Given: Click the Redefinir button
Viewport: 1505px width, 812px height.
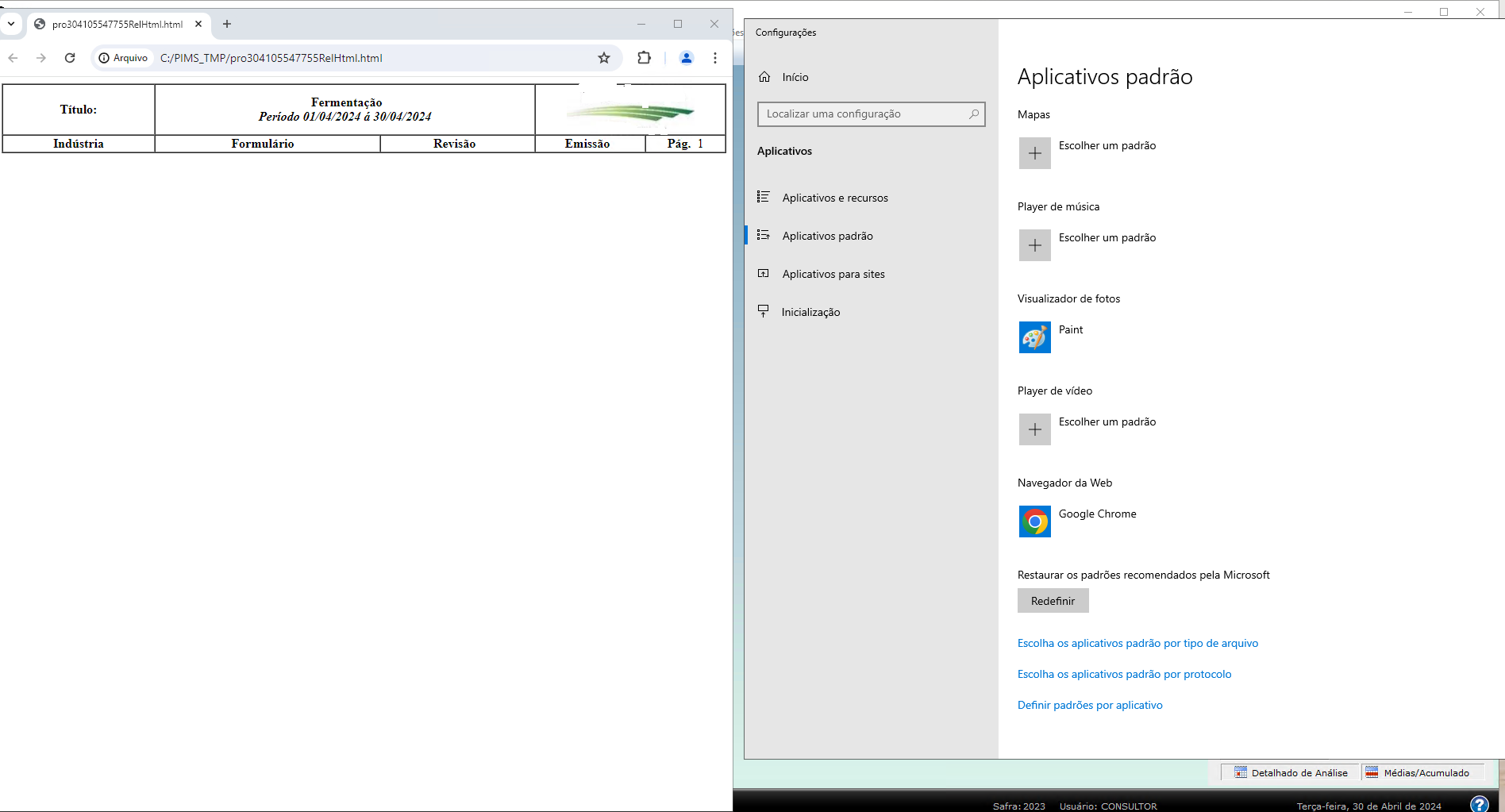Looking at the screenshot, I should click(x=1053, y=601).
